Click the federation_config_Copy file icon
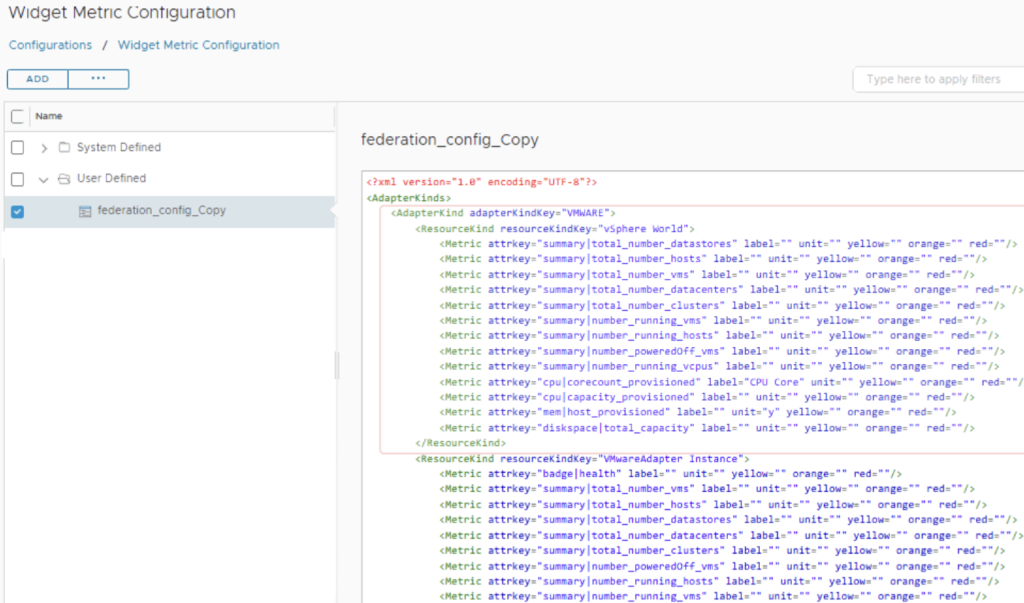The height and width of the screenshot is (603, 1024). 85,211
